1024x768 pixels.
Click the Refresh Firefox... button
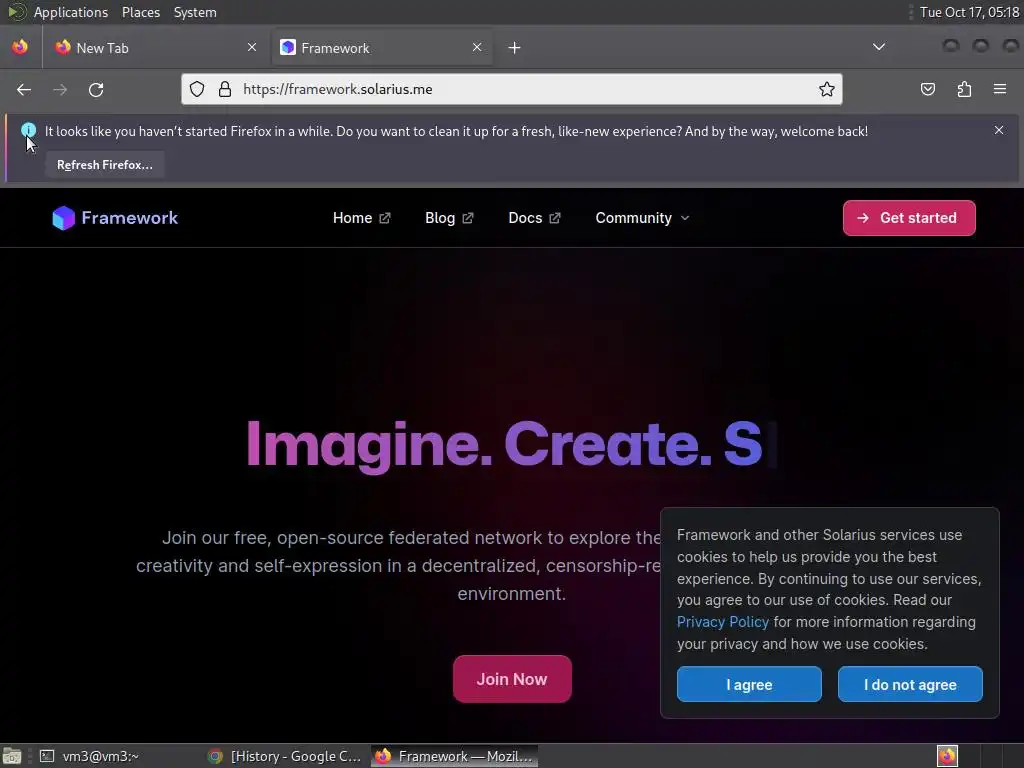(104, 165)
